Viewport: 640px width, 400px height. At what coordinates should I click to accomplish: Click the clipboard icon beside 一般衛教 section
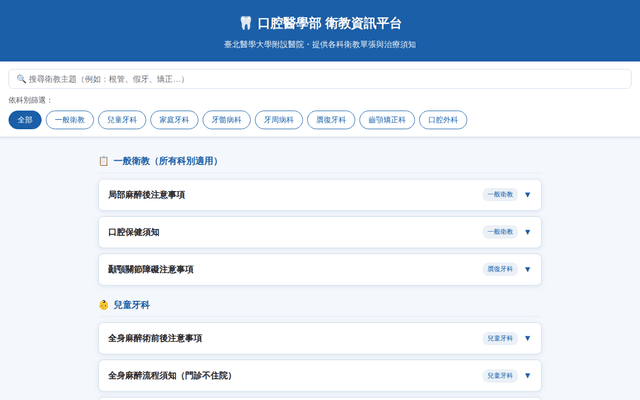coord(104,161)
